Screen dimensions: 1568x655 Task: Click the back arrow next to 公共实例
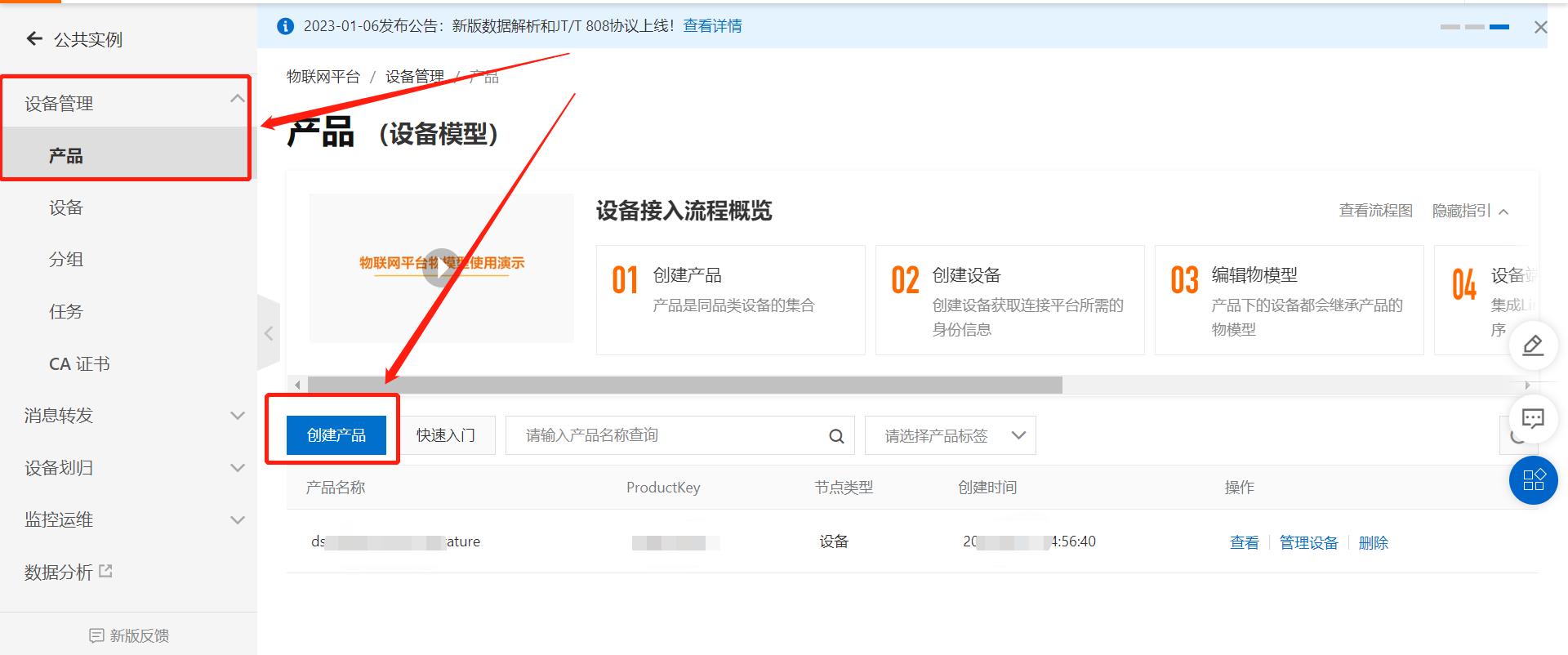[34, 38]
